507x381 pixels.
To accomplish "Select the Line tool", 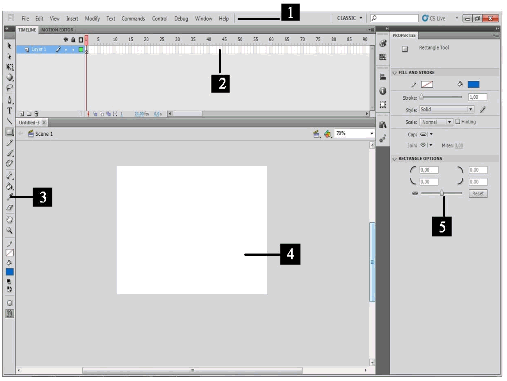I will (x=9, y=121).
